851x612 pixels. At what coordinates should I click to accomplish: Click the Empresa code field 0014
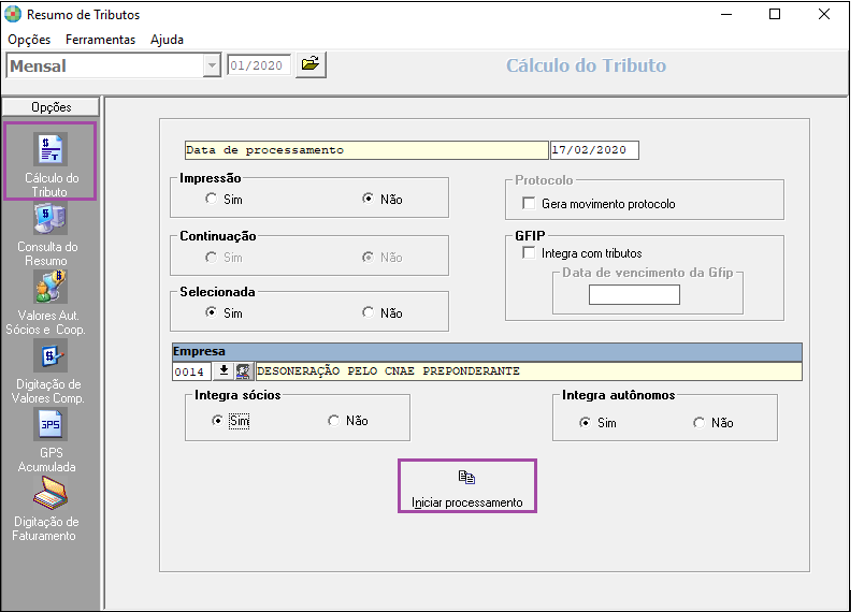click(192, 372)
